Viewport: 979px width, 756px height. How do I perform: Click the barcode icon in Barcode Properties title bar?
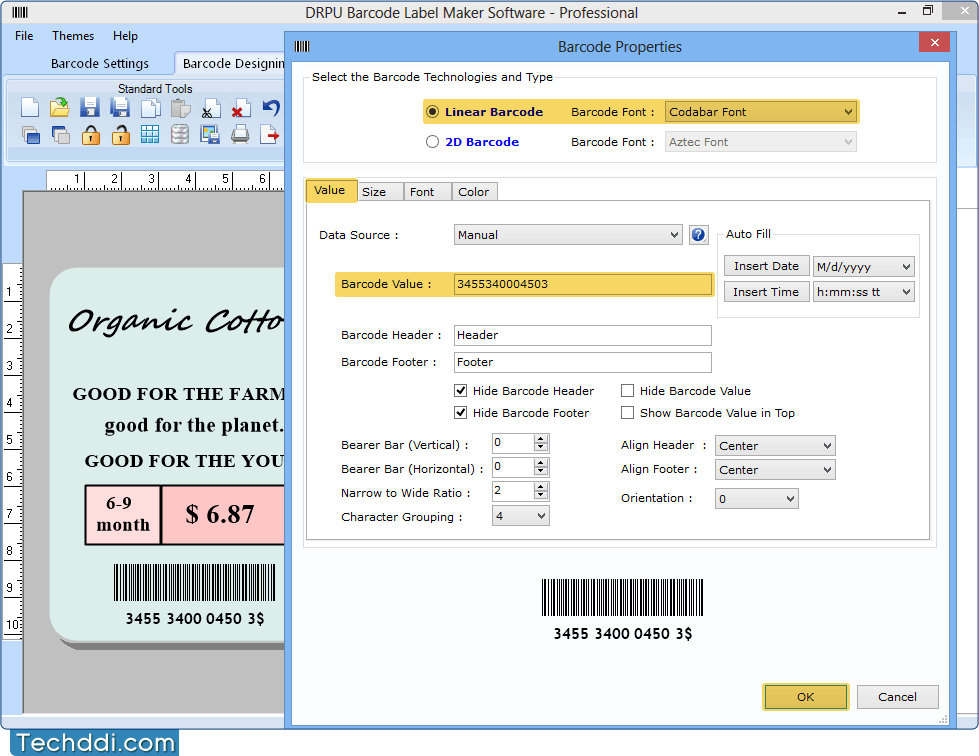302,46
